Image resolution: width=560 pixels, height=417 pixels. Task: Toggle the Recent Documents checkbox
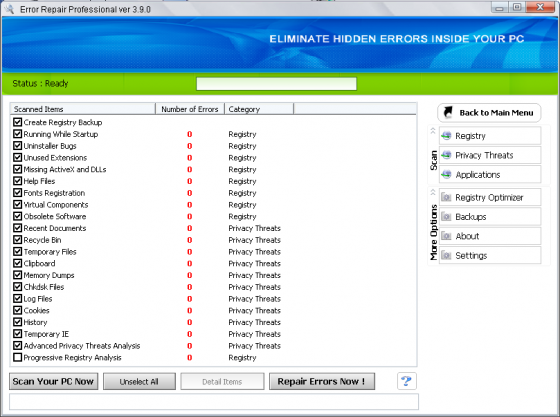[x=17, y=228]
